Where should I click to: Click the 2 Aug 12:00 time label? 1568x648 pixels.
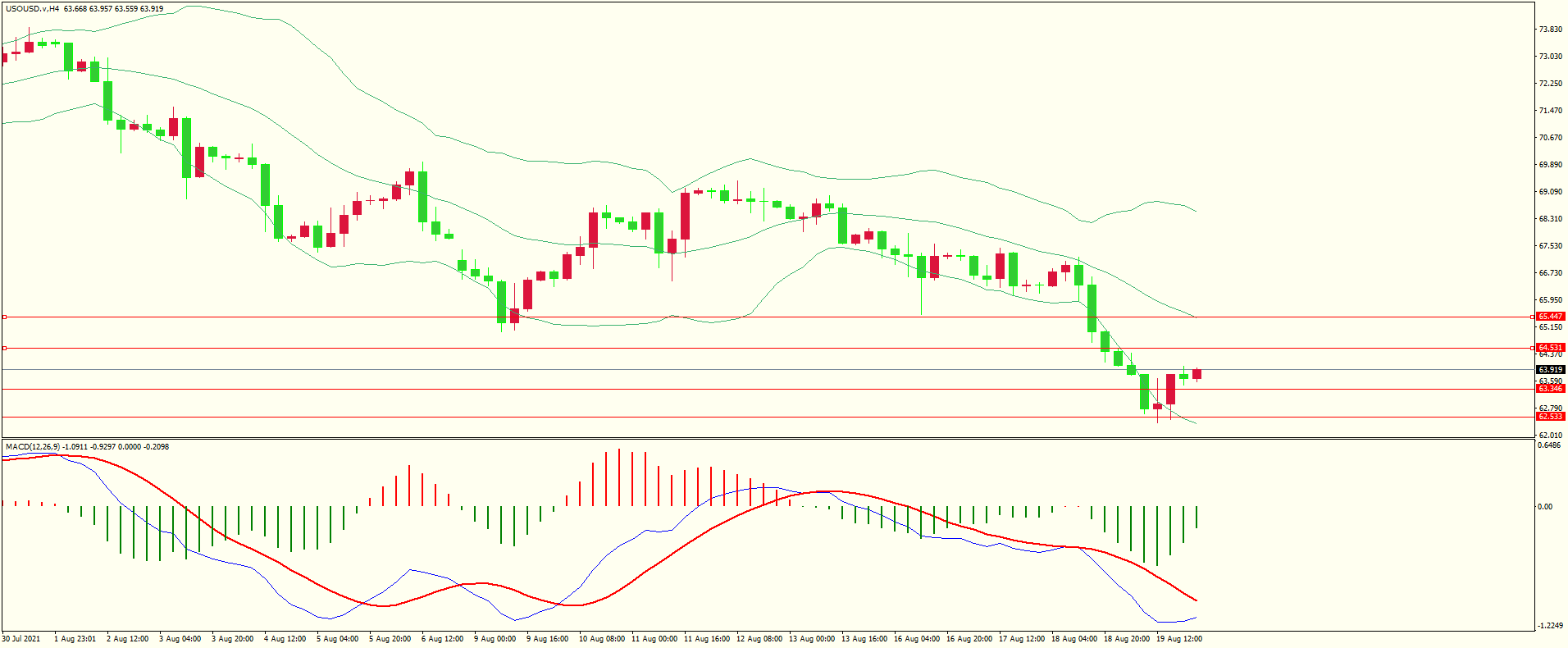coord(127,639)
